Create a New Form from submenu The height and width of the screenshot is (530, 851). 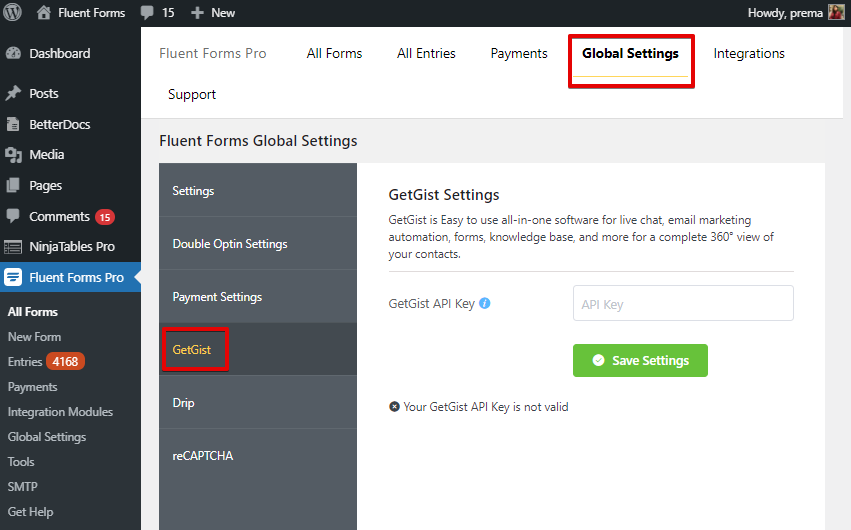coord(34,337)
